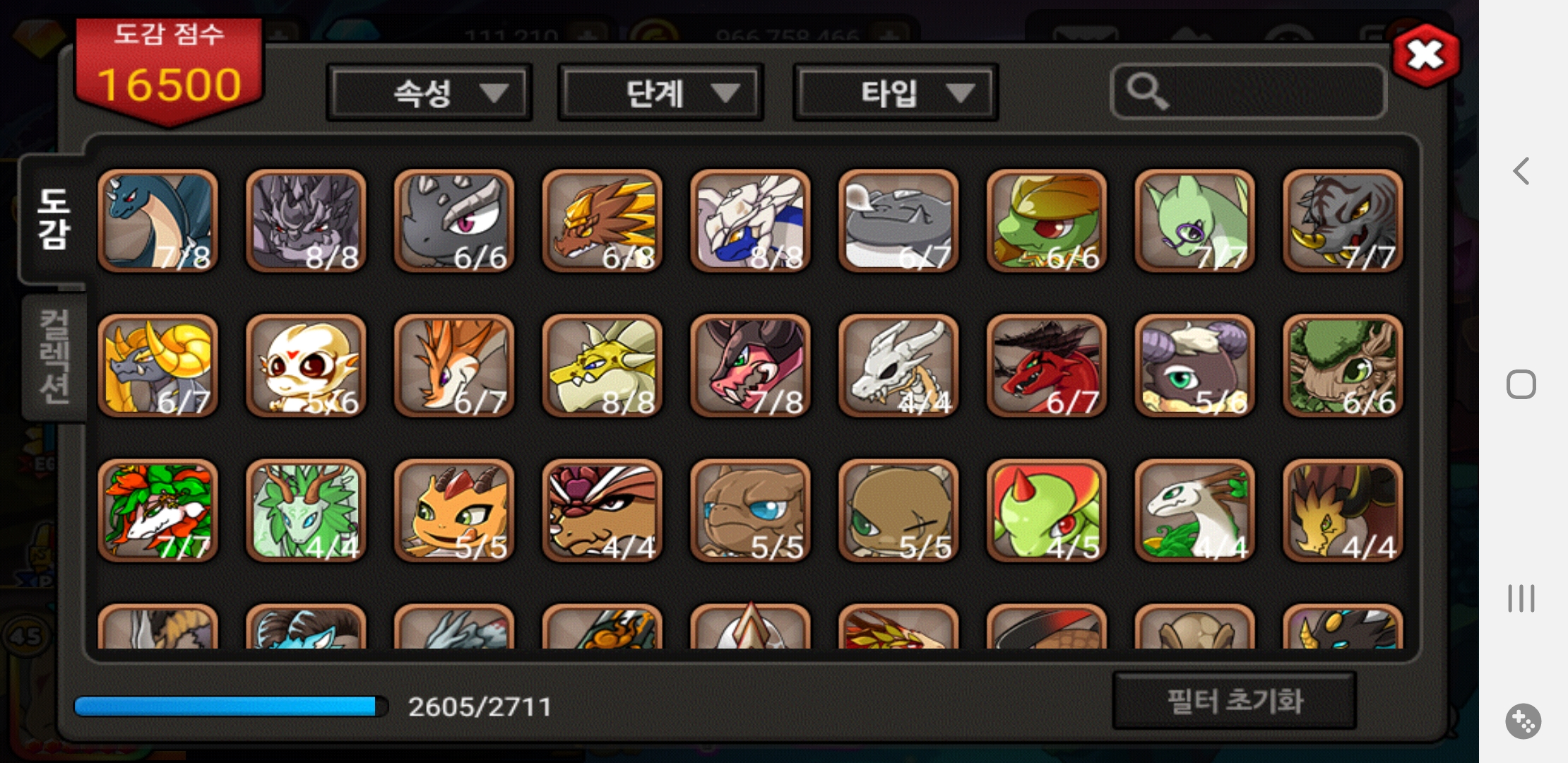Switch to the 컬렉션 collection tab
This screenshot has width=1568, height=763.
point(54,357)
